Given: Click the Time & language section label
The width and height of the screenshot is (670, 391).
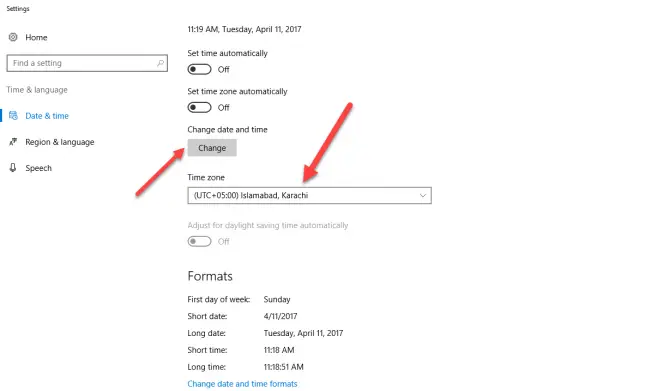Looking at the screenshot, I should [x=37, y=90].
